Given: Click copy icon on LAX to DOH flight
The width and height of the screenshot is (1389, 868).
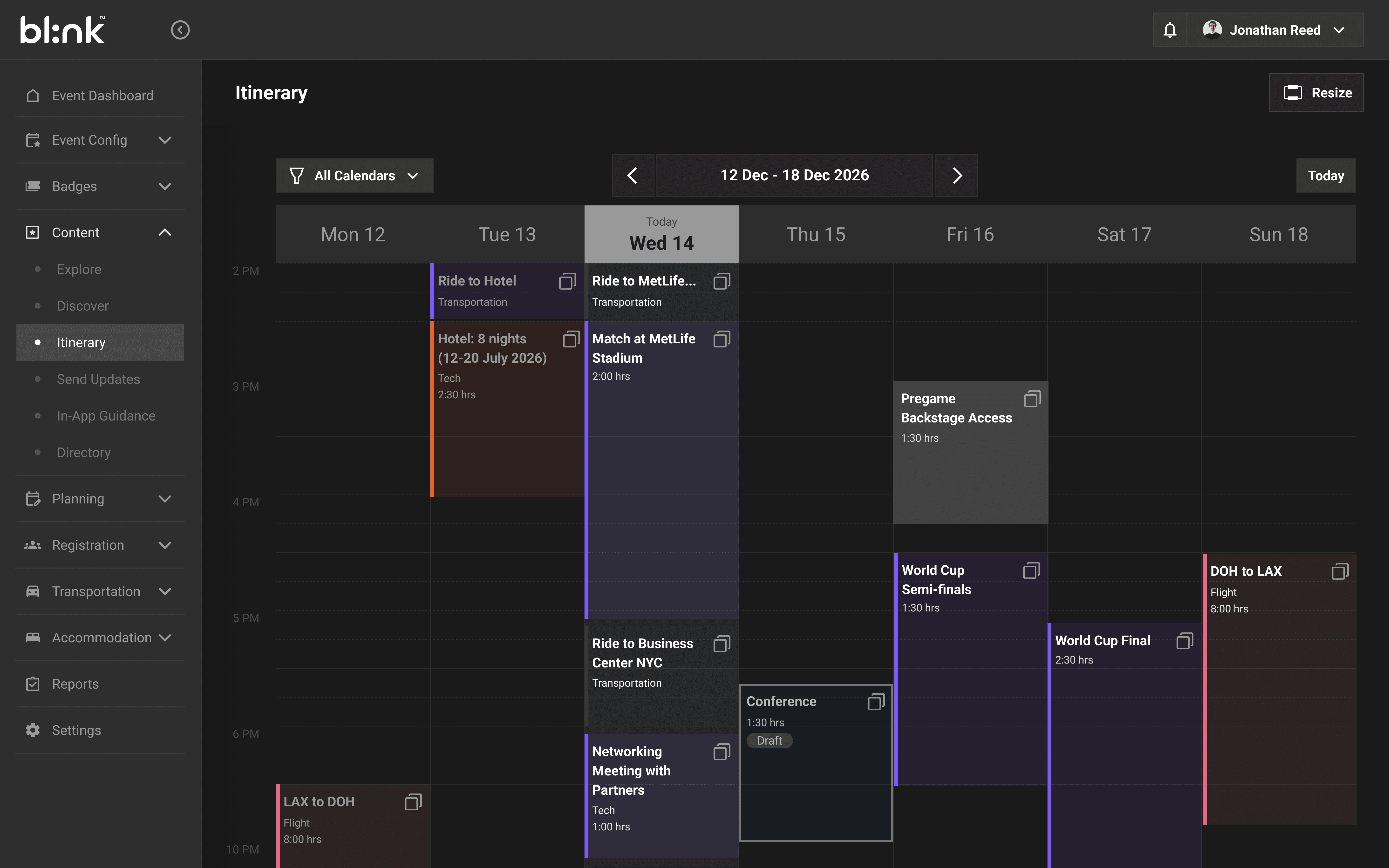Looking at the screenshot, I should click(413, 802).
